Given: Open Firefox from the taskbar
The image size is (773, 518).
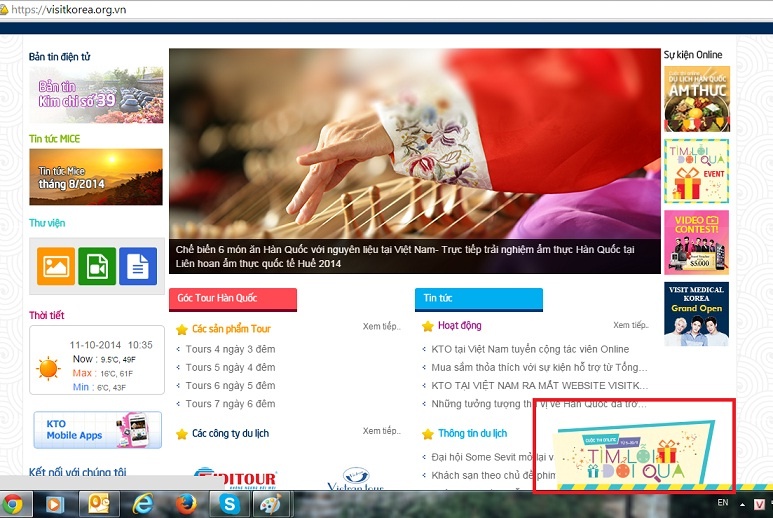Looking at the screenshot, I should coord(184,504).
